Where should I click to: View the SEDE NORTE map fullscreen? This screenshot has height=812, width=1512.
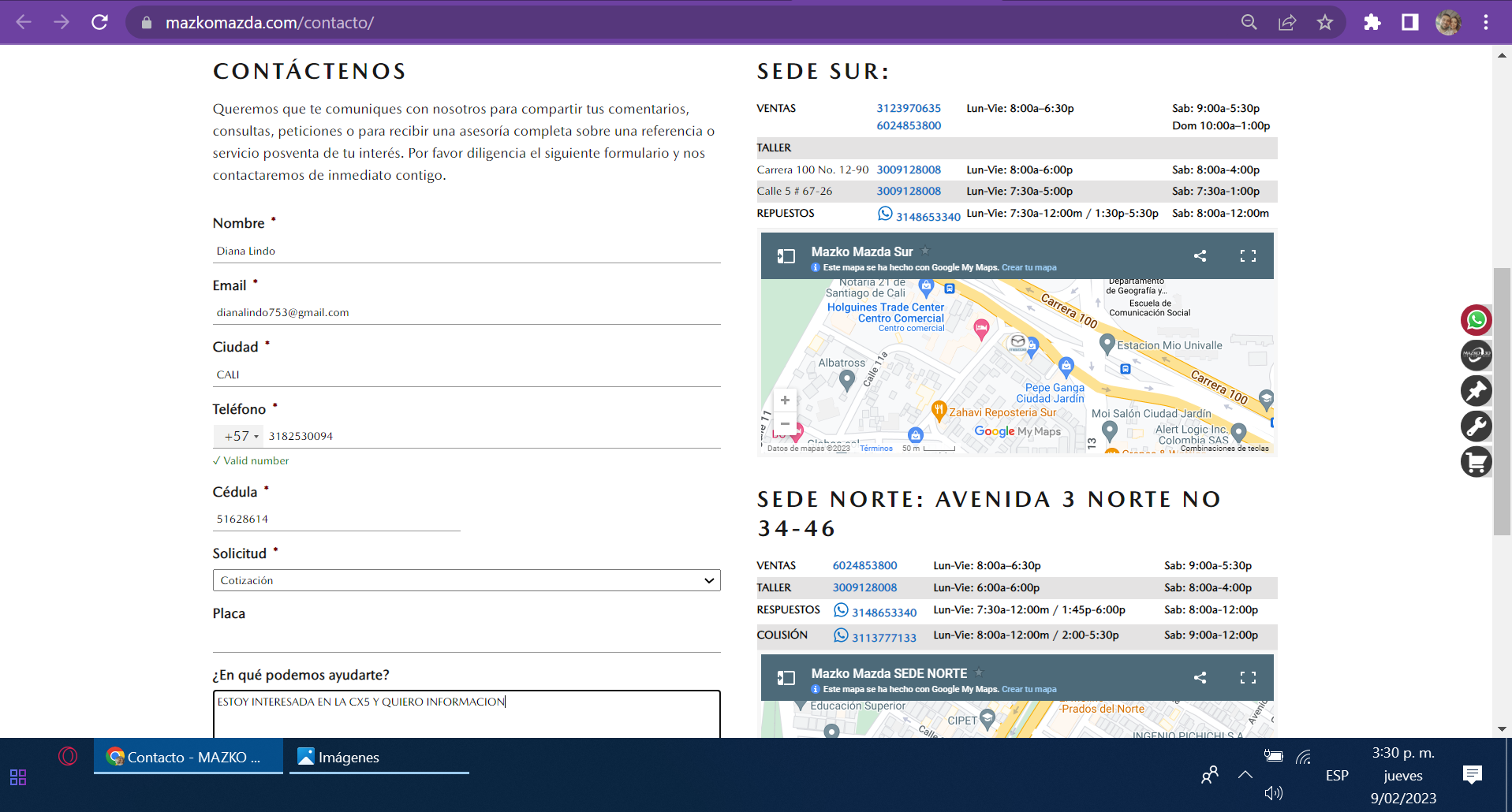1248,677
